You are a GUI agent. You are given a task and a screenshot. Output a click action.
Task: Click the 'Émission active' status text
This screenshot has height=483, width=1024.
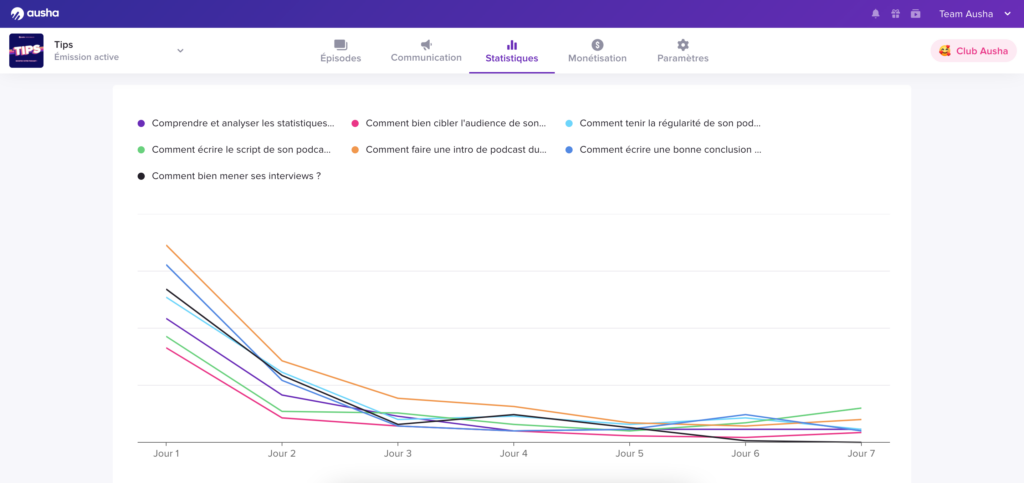pos(86,57)
